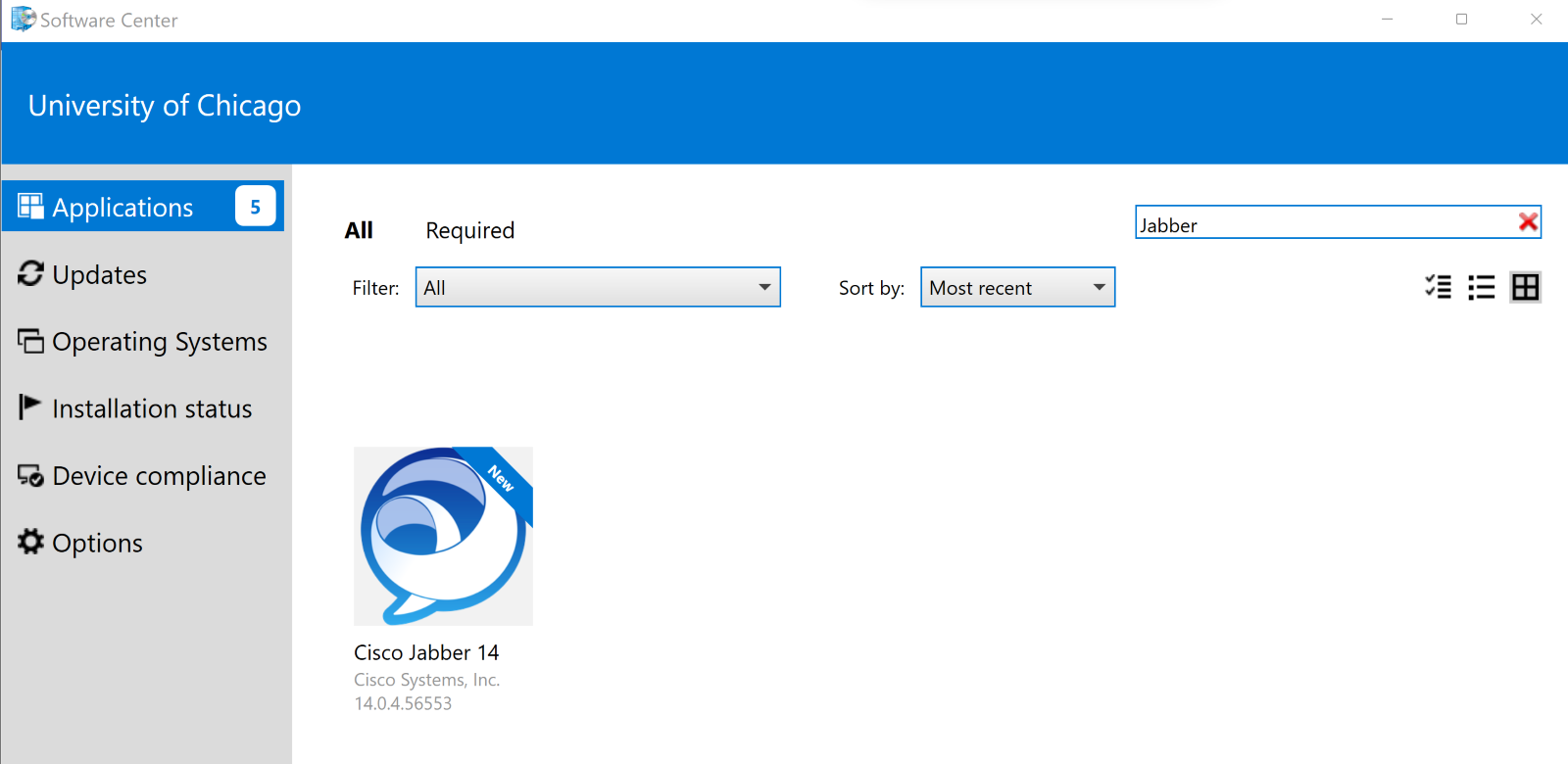Switch to list view icon
This screenshot has width=1568, height=764.
(1482, 287)
